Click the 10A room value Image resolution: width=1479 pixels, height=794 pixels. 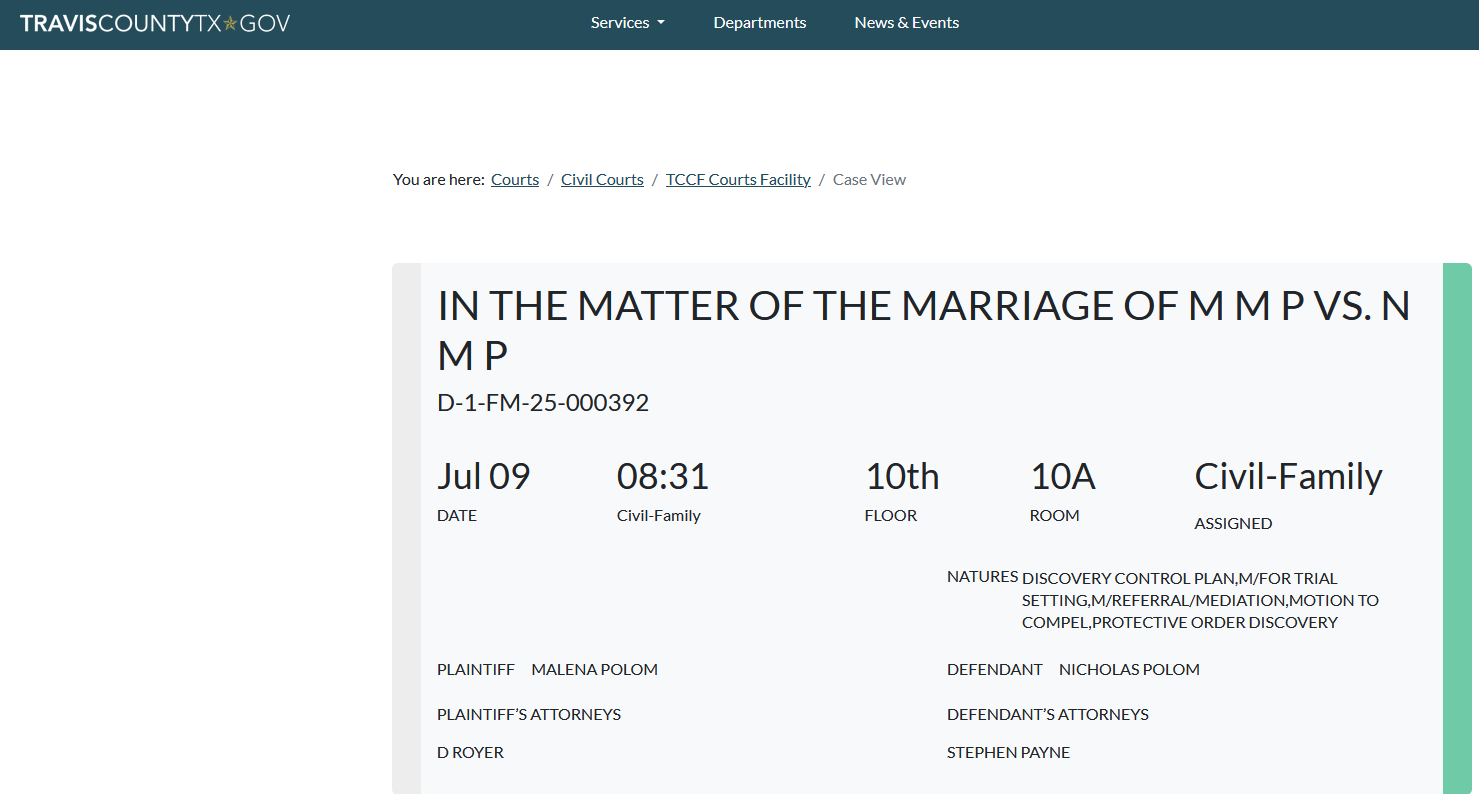click(1063, 476)
